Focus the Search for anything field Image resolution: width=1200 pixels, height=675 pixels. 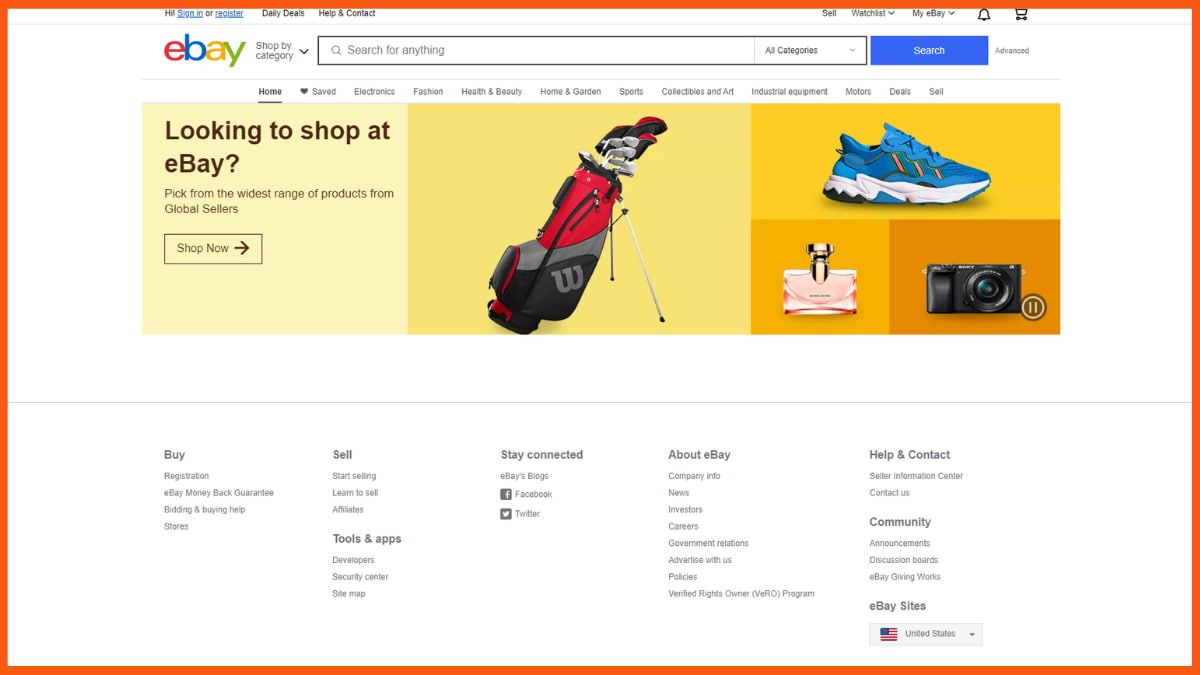point(536,50)
